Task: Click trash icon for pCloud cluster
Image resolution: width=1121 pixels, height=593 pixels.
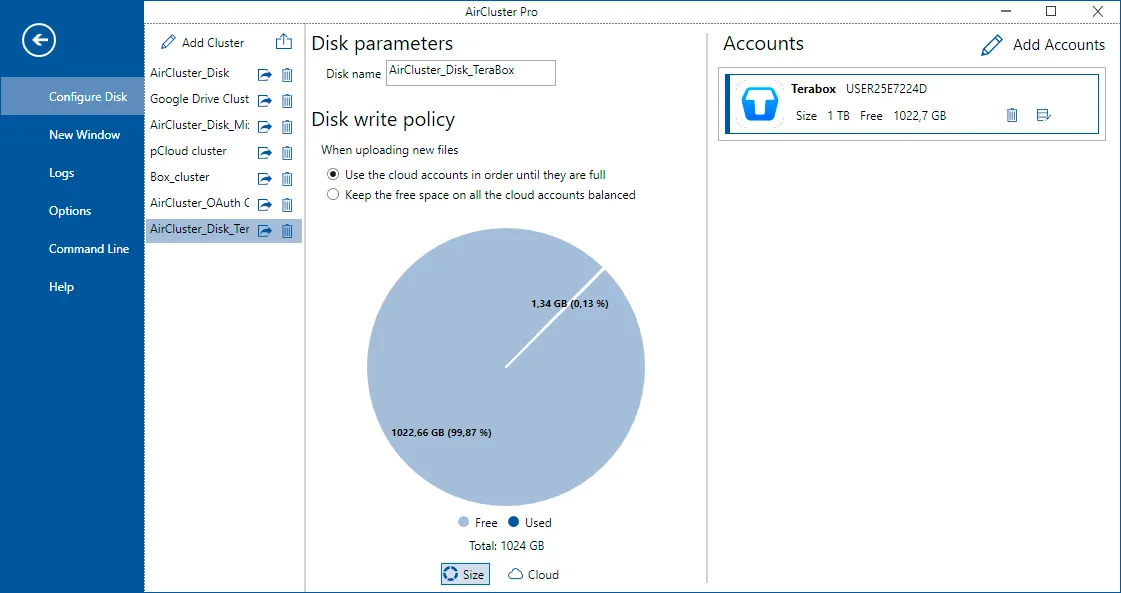Action: (287, 152)
